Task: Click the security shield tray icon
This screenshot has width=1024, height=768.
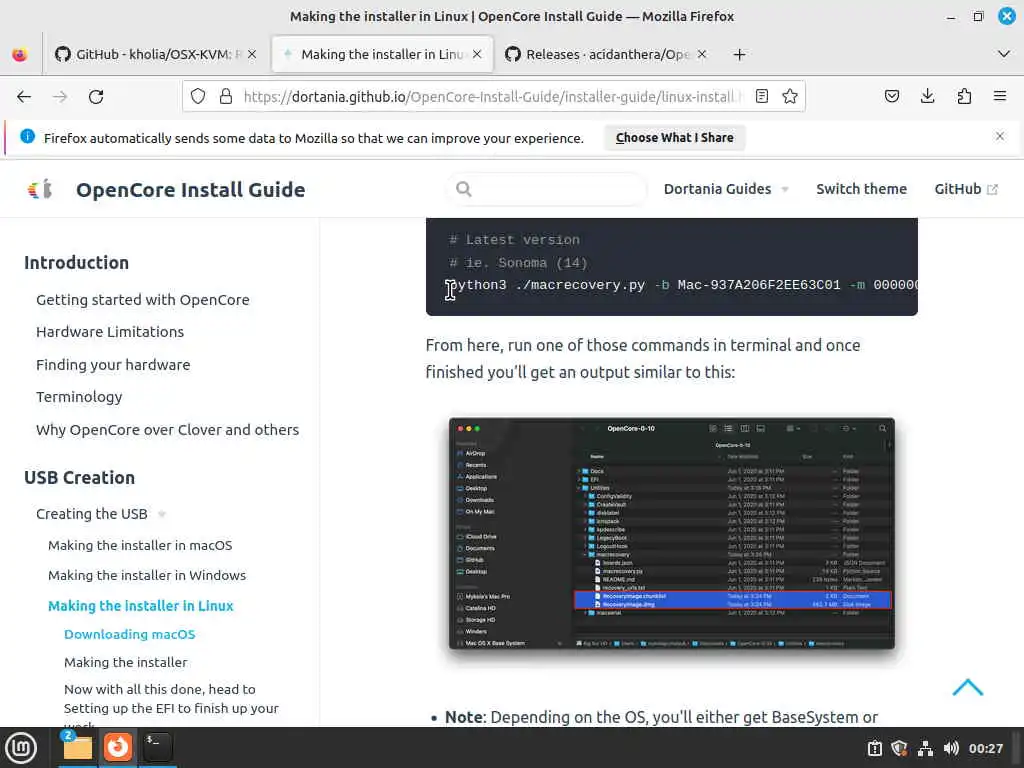Action: [900, 748]
